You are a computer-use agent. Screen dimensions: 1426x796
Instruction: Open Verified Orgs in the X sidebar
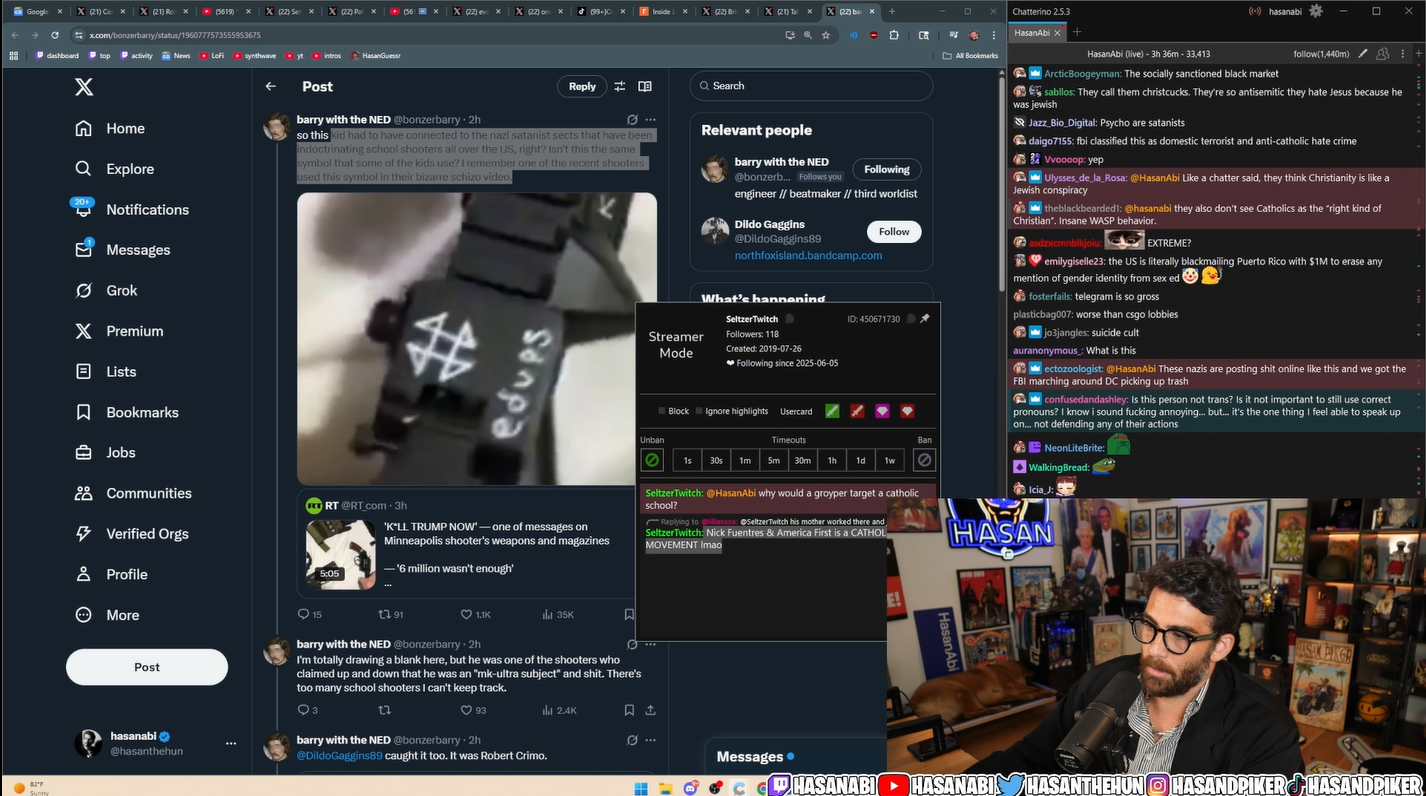[131, 533]
